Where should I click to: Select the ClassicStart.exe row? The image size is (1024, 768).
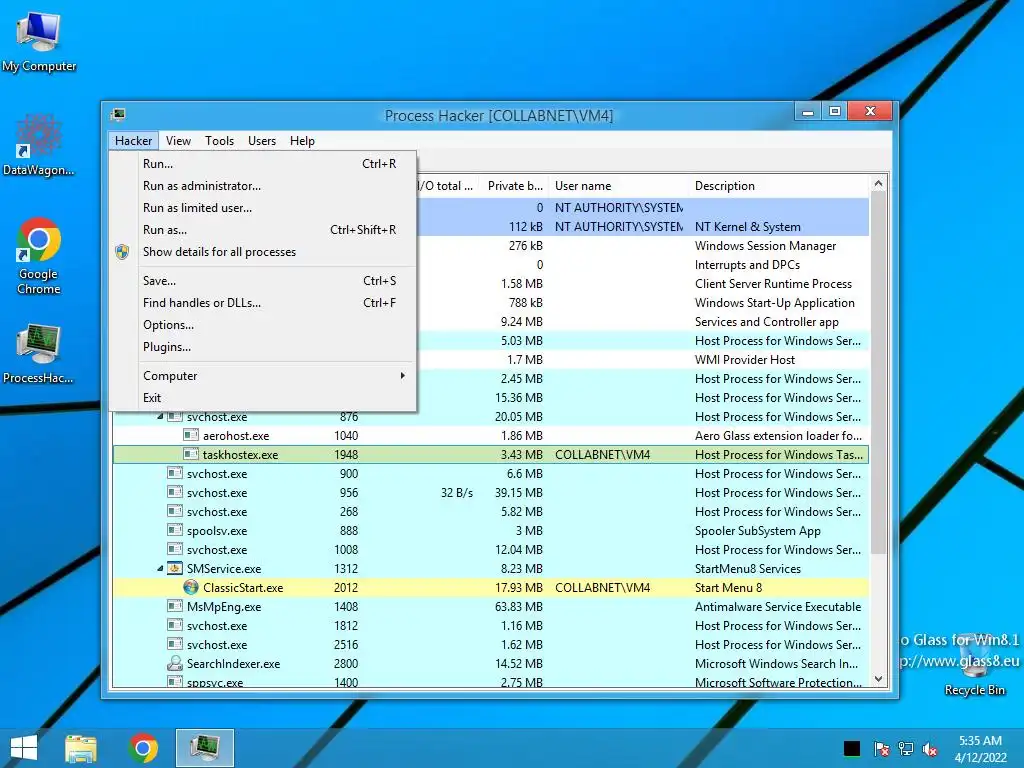491,588
